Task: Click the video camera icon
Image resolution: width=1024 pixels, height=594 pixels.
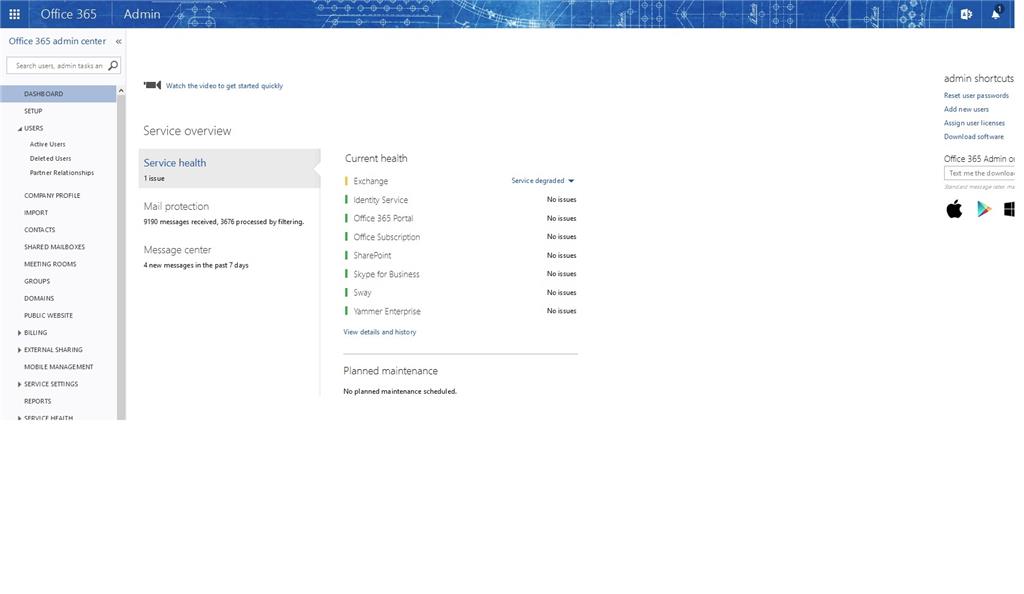Action: (x=153, y=85)
